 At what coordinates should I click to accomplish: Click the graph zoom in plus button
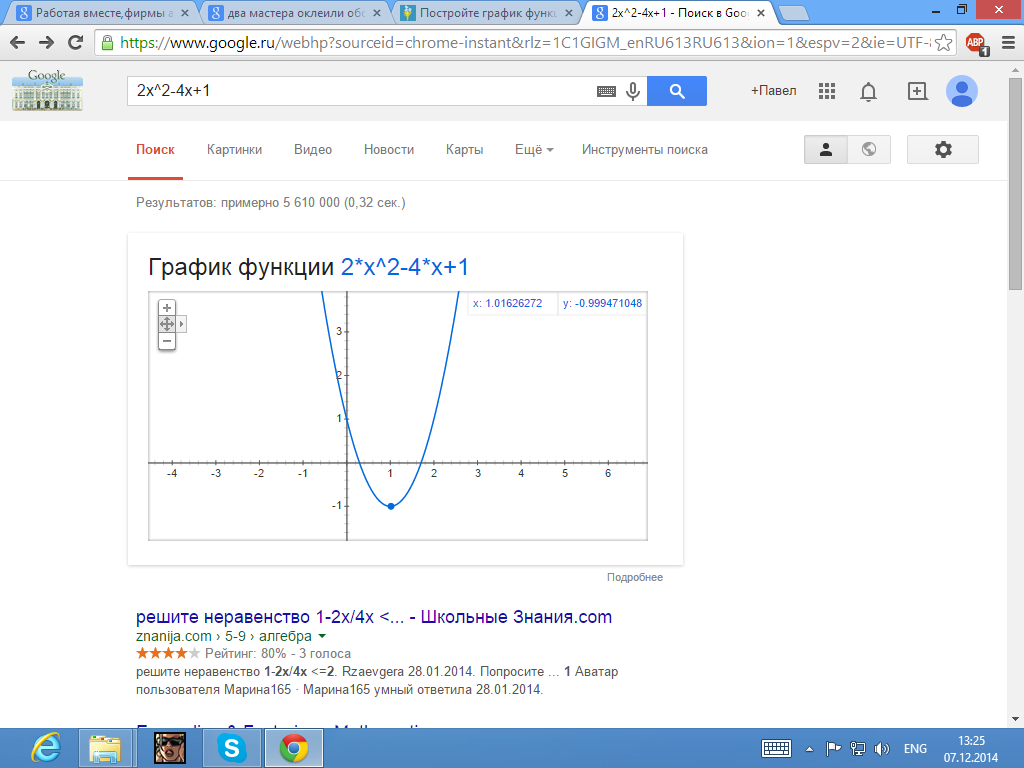pyautogui.click(x=167, y=308)
